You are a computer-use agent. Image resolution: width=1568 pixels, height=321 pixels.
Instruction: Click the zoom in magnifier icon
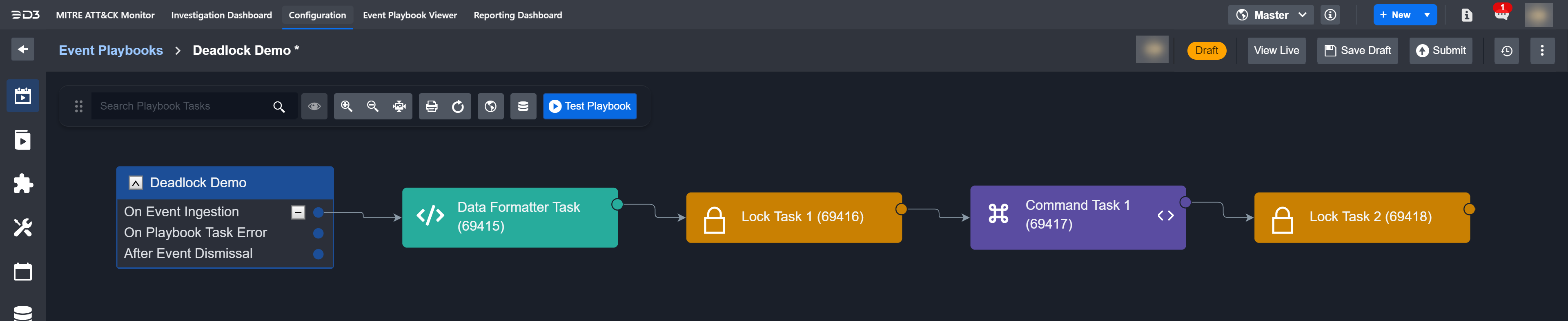(346, 106)
